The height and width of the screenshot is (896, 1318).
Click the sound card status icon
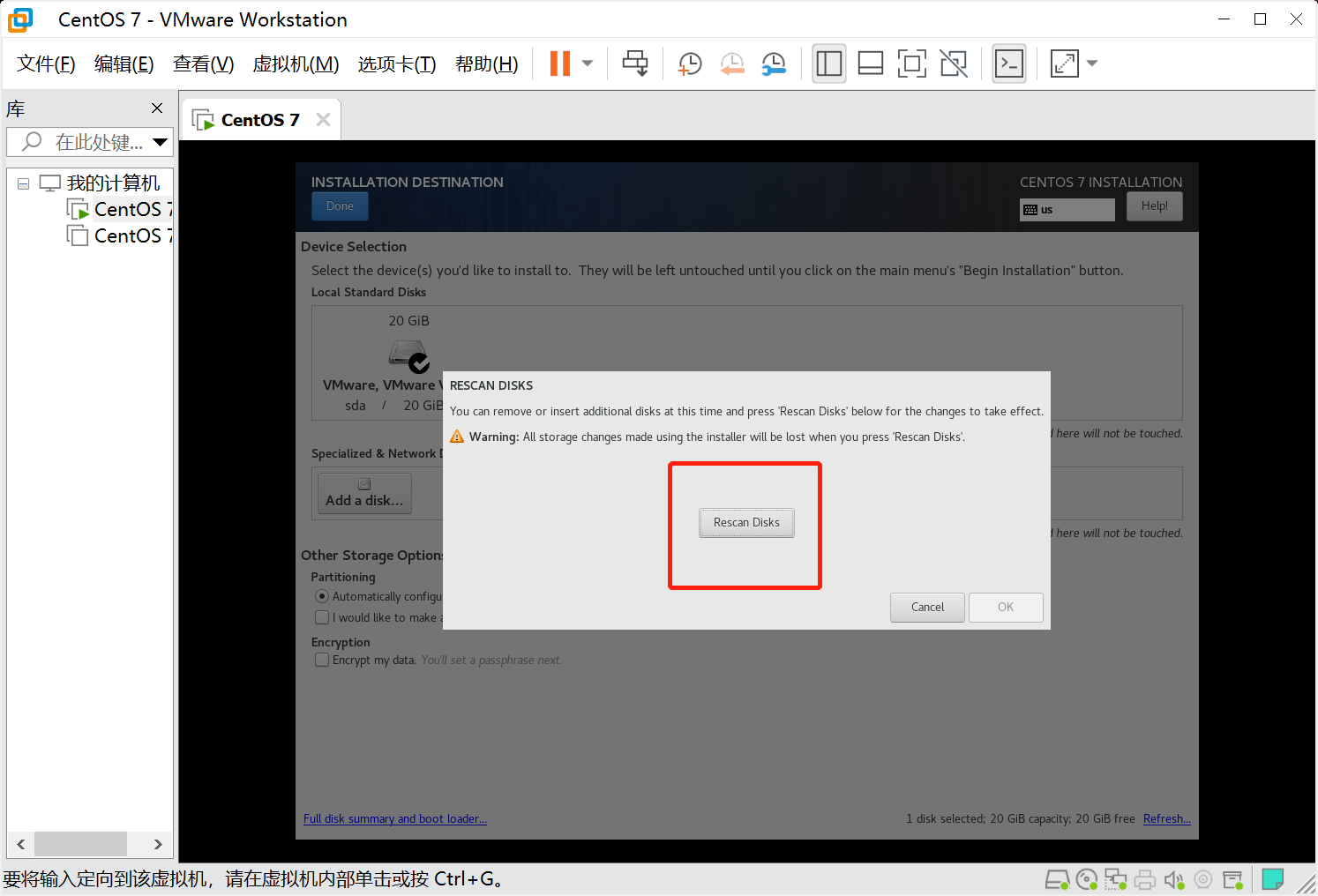[1174, 879]
